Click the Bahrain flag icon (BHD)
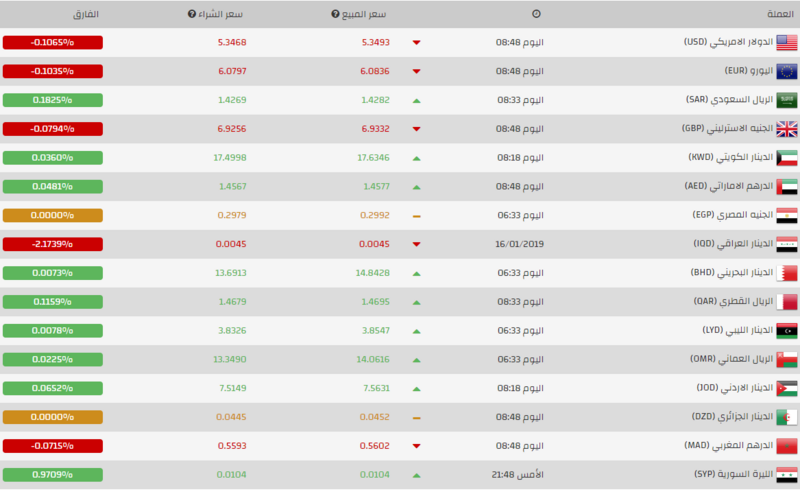 (x=787, y=273)
